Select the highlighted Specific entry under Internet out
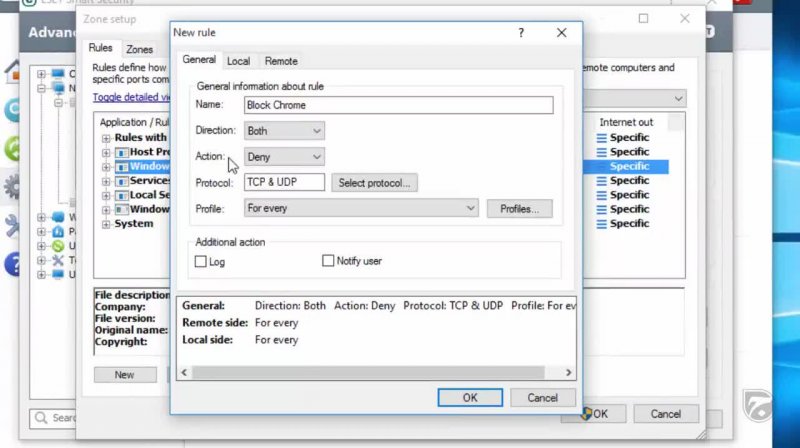The image size is (800, 448). [x=629, y=166]
